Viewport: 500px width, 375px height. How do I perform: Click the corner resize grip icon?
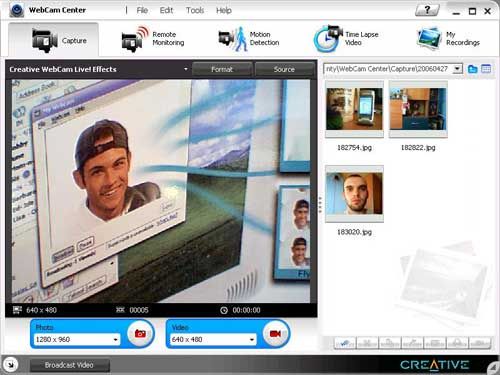493,368
